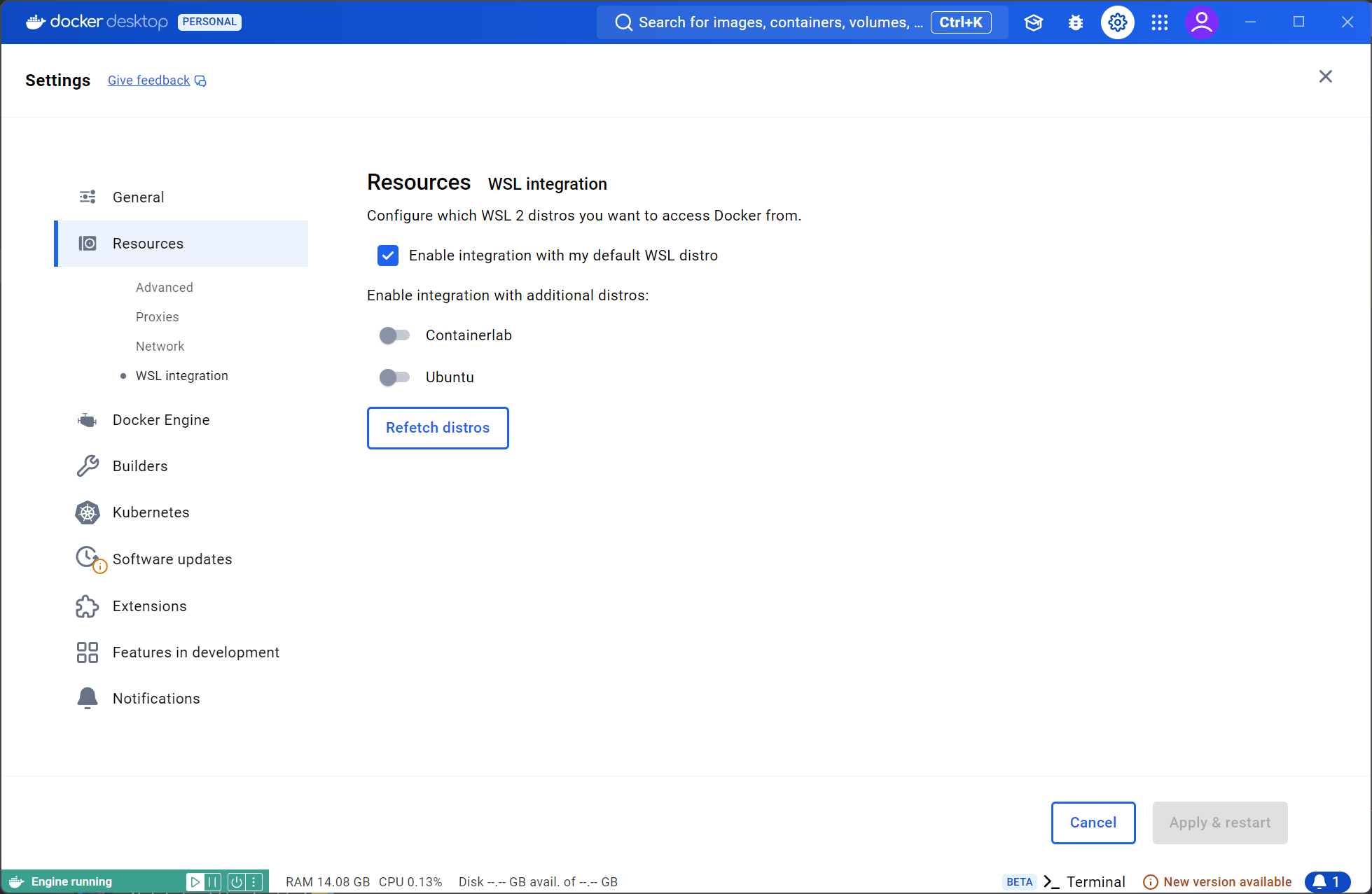
Task: Select the Advanced sub-item under Resources
Action: [x=165, y=288]
